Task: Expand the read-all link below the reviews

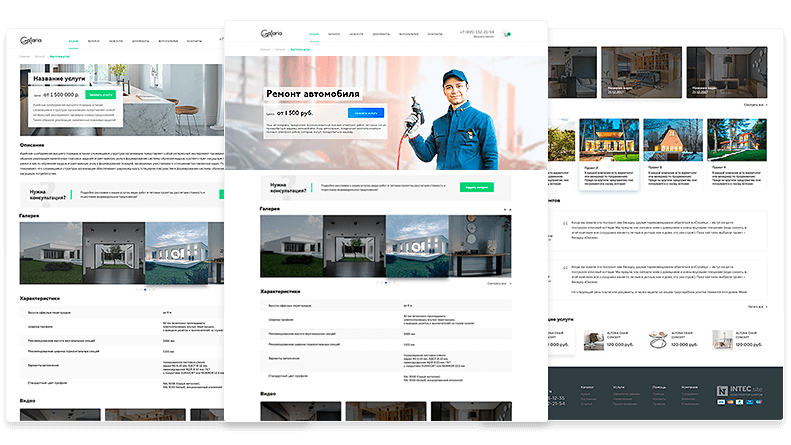Action: [757, 307]
